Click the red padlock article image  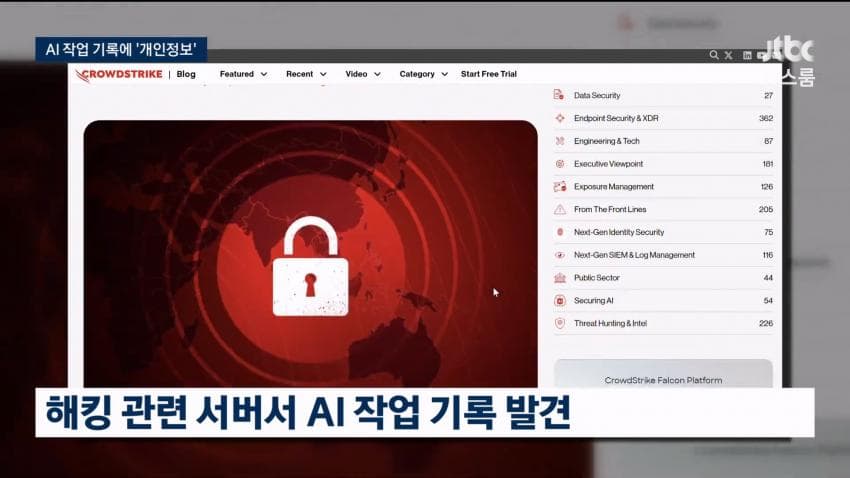tap(311, 254)
